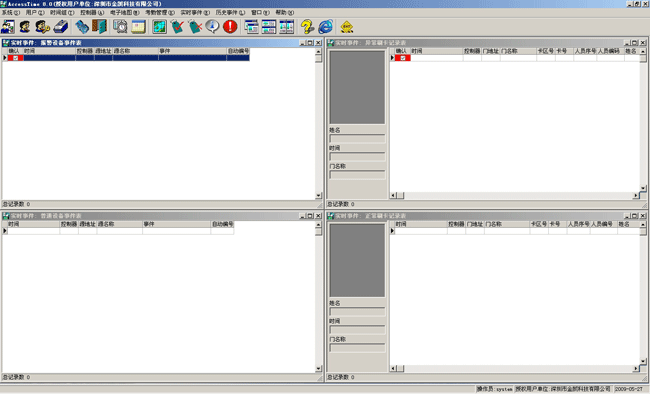Viewport: 650px width, 394px height.
Task: Click the card reader device toolbar icon
Action: coord(61,27)
